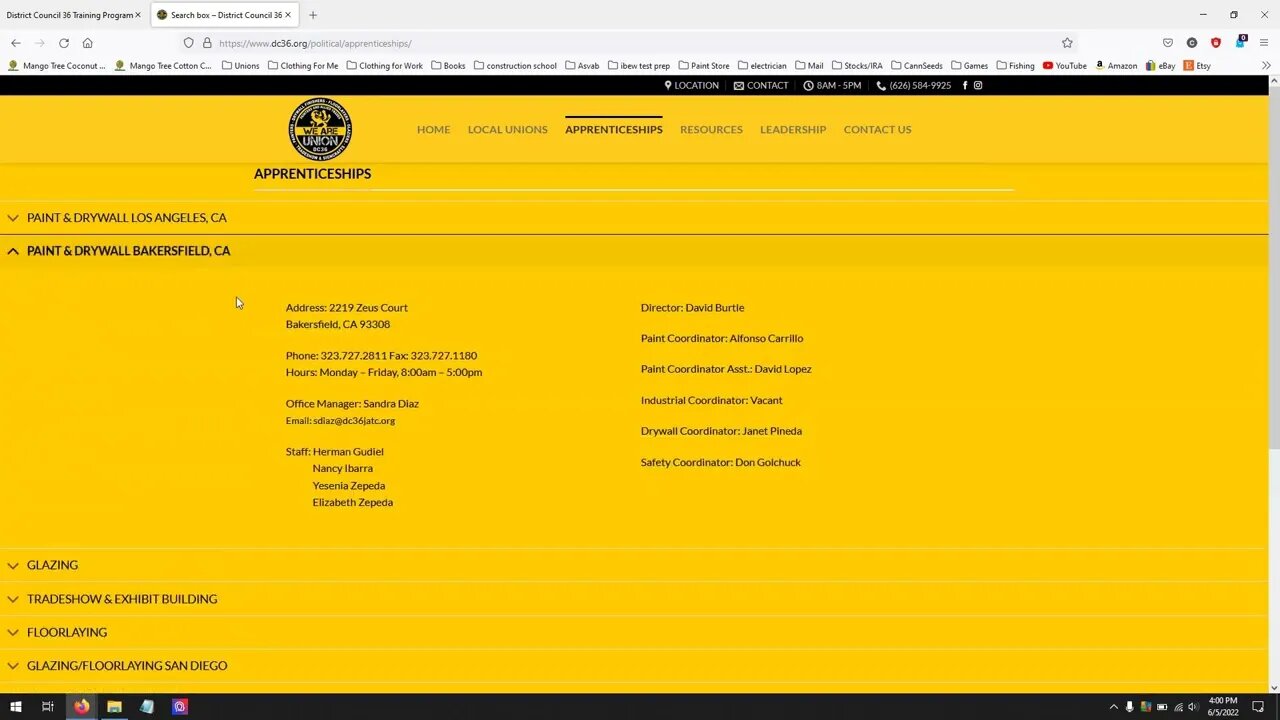Click Director: David Burtle text

(692, 308)
